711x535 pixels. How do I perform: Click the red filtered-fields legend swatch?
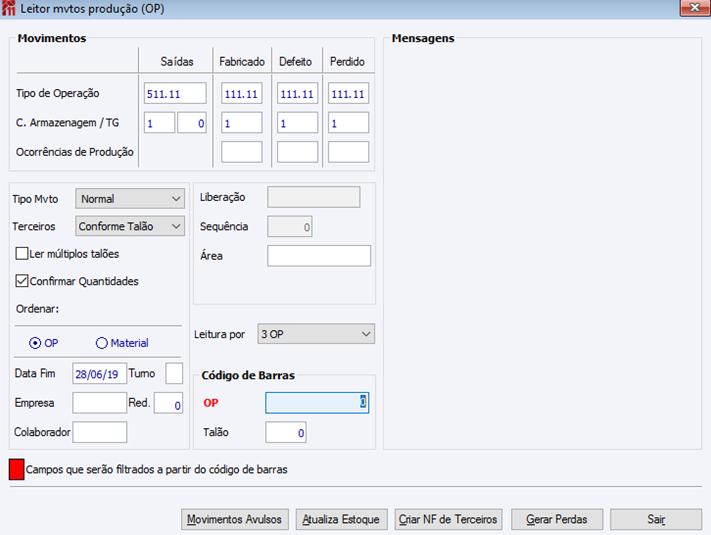tap(16, 469)
